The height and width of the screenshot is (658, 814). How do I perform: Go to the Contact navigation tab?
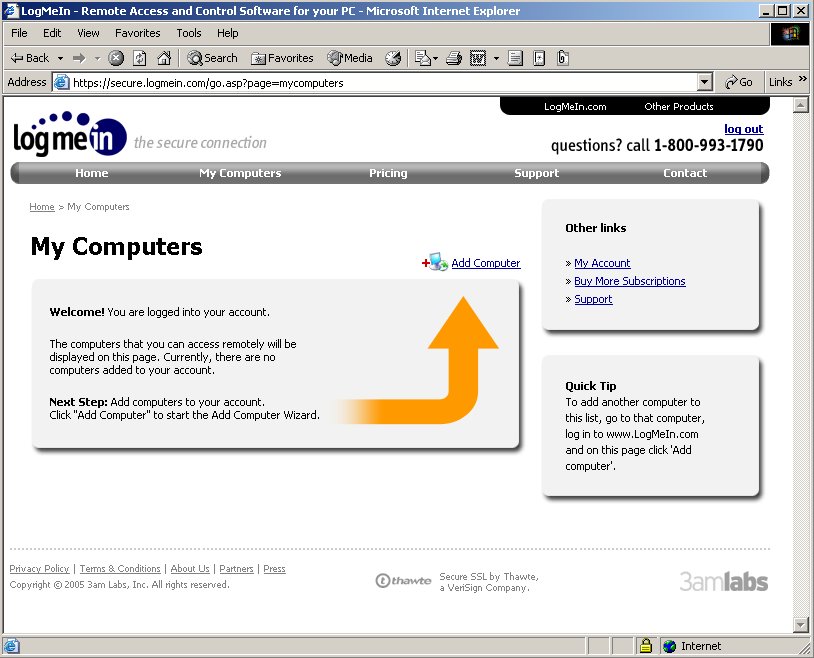click(x=685, y=173)
